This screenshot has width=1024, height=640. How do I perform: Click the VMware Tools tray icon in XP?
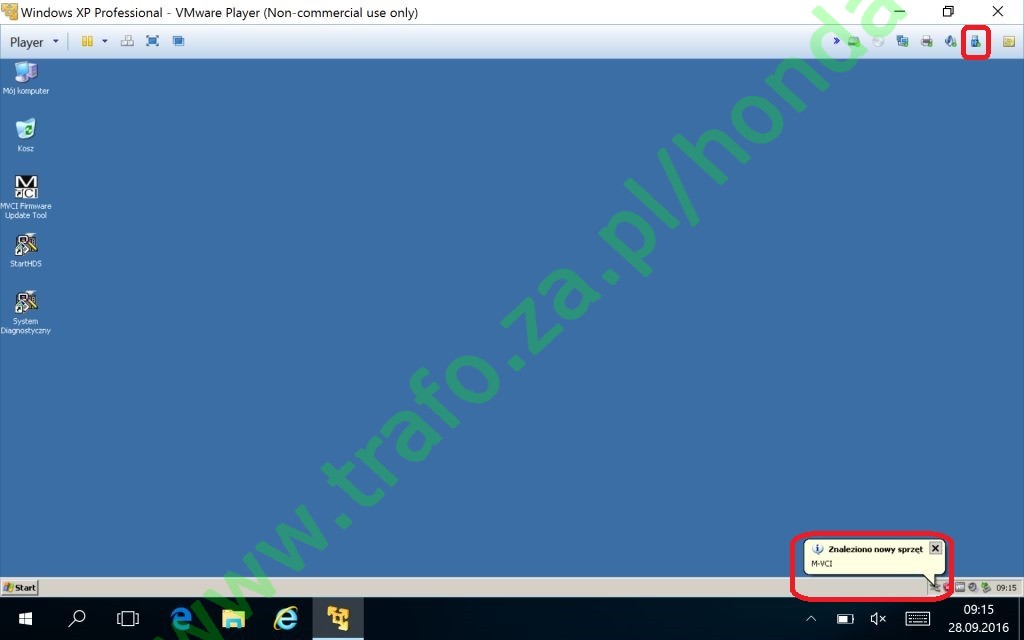pyautogui.click(x=960, y=588)
